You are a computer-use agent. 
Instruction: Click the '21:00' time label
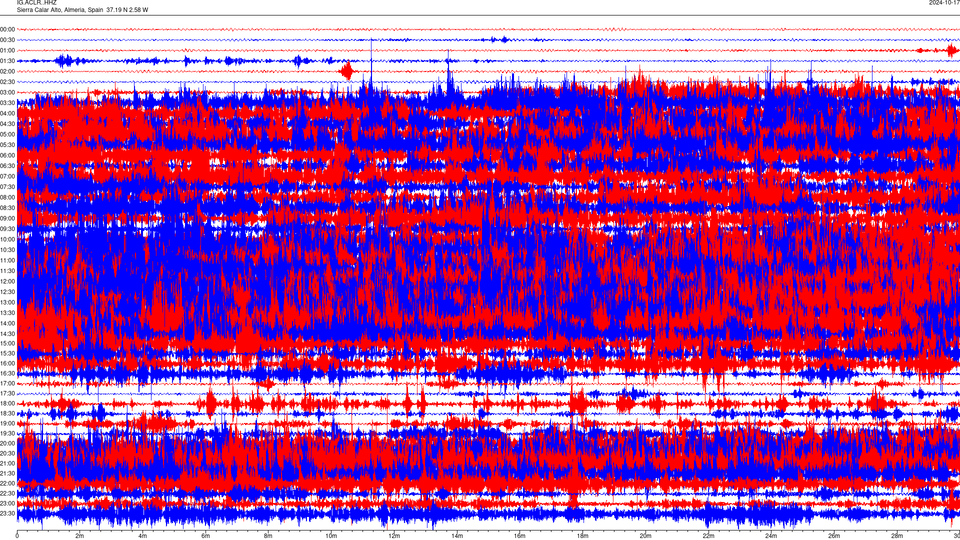coord(8,463)
